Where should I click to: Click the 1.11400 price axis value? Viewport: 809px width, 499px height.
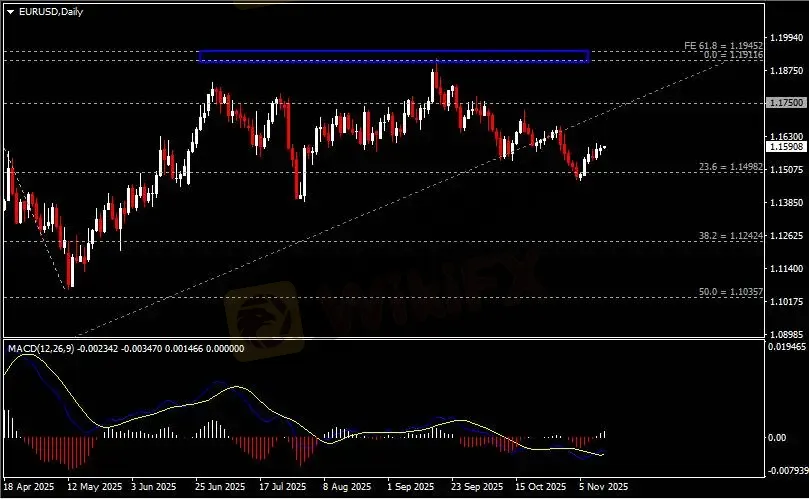786,268
